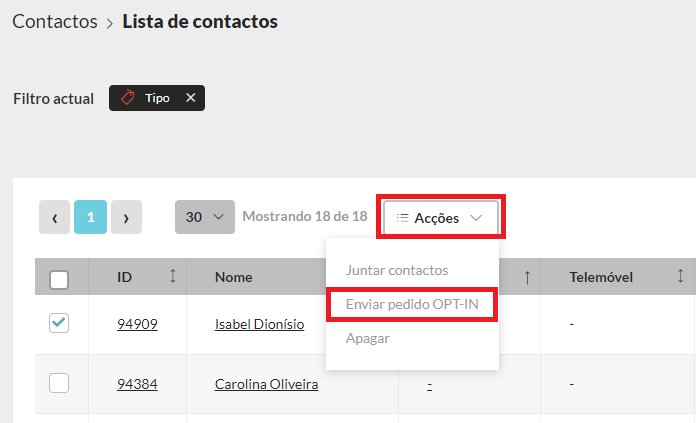
Task: Choose Enviar pedido OPT-IN option
Action: tap(410, 304)
